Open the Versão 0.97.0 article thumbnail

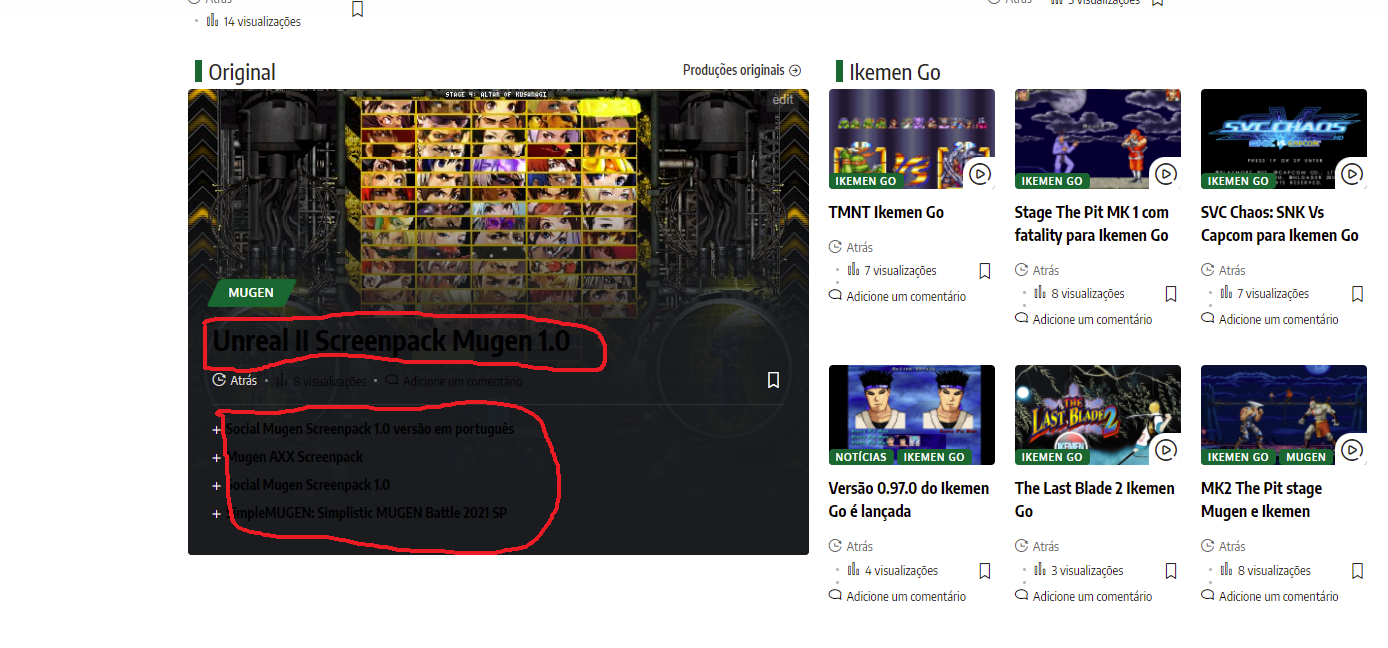coord(912,415)
